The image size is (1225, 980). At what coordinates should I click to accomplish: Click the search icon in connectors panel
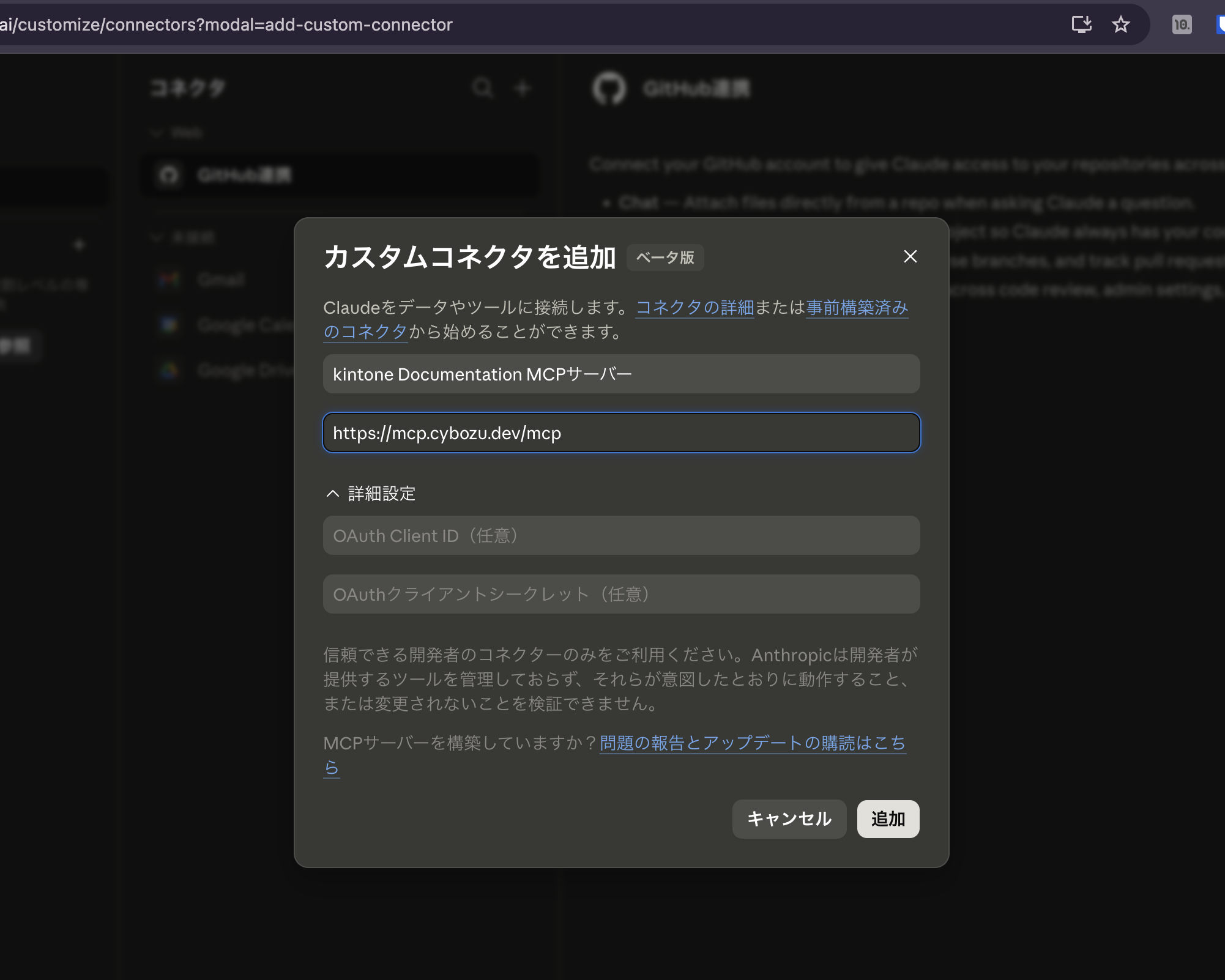[483, 87]
